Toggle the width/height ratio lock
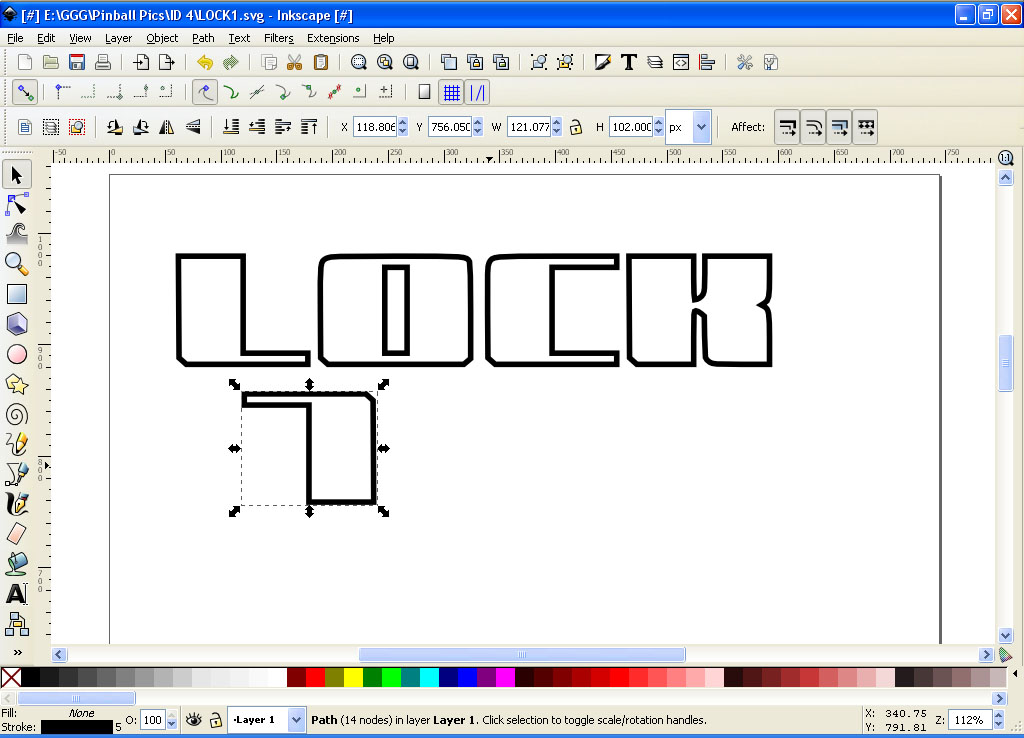The width and height of the screenshot is (1024, 738). click(576, 127)
